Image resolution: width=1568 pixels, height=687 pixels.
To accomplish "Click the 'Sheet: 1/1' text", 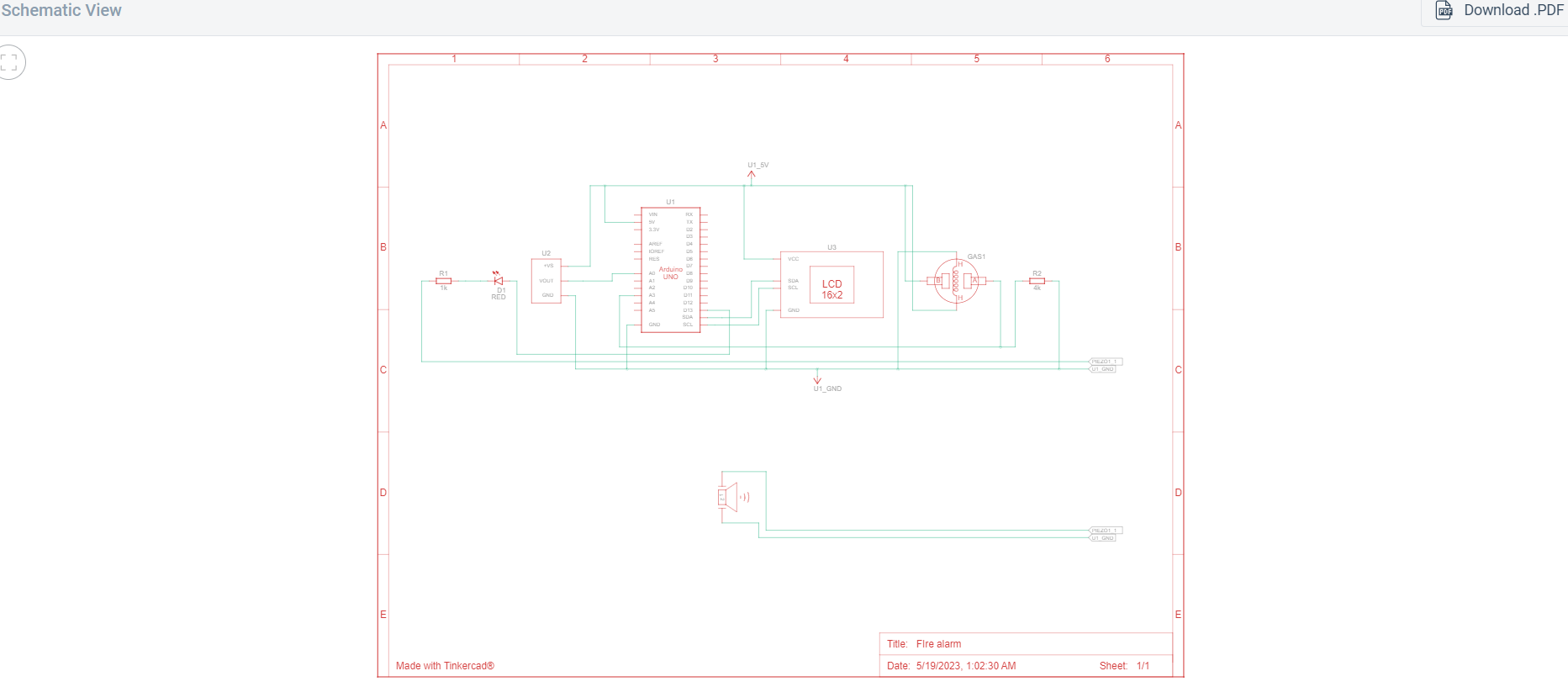I will 1124,666.
